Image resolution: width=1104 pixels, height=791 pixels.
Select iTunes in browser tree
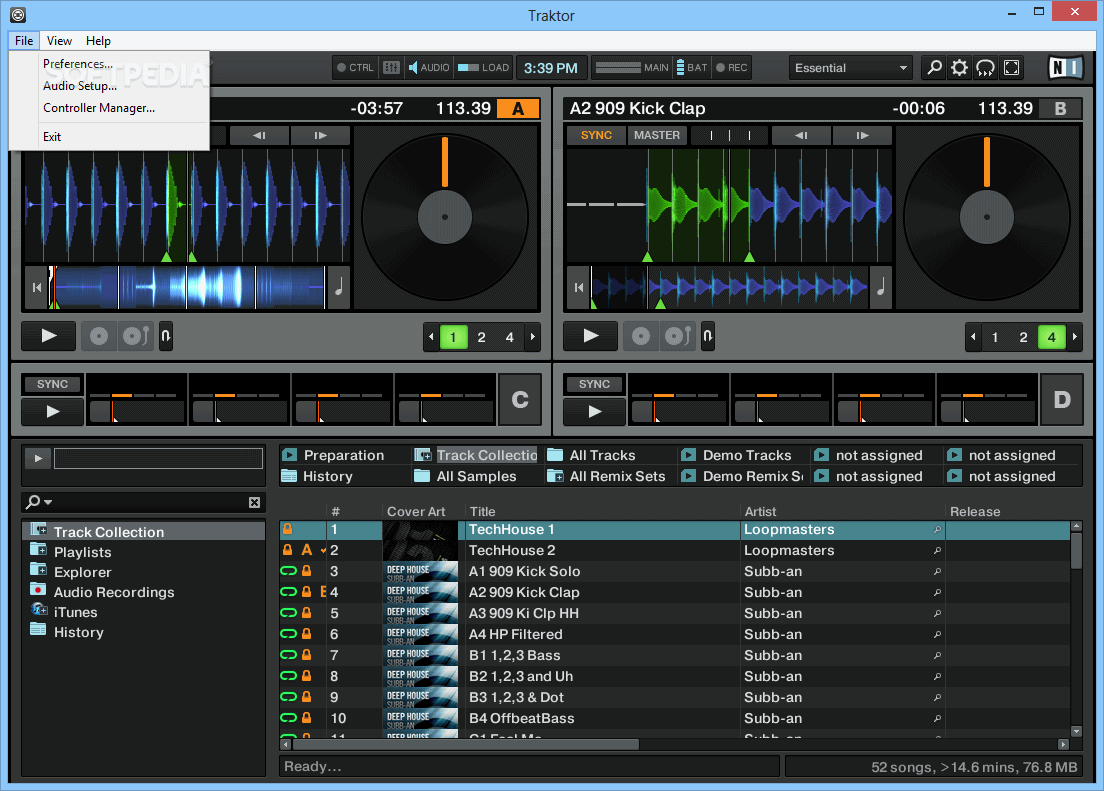click(x=75, y=612)
